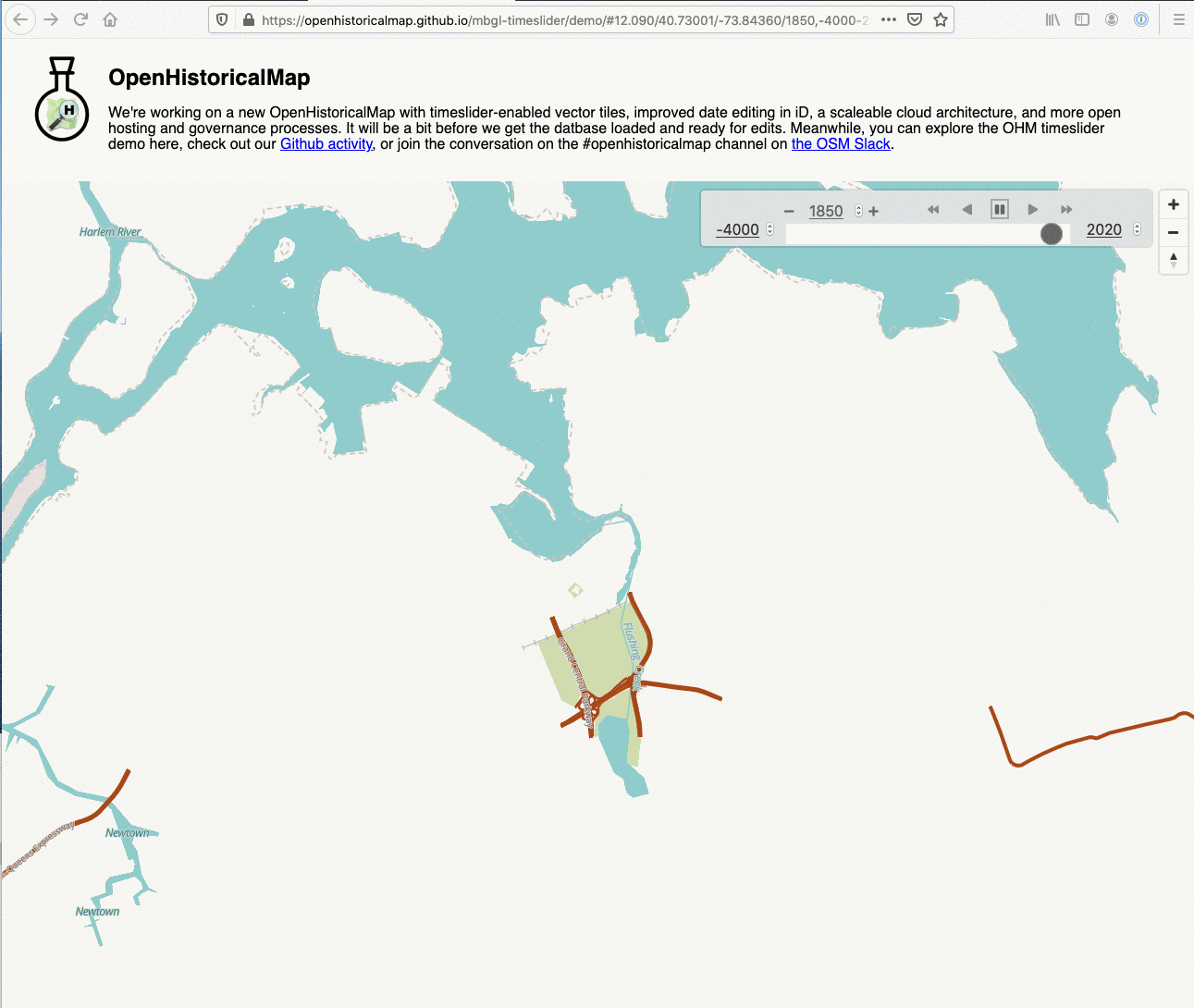Click the stepper next to the 1850 year field
Image resolution: width=1194 pixels, height=1008 pixels.
click(x=858, y=211)
